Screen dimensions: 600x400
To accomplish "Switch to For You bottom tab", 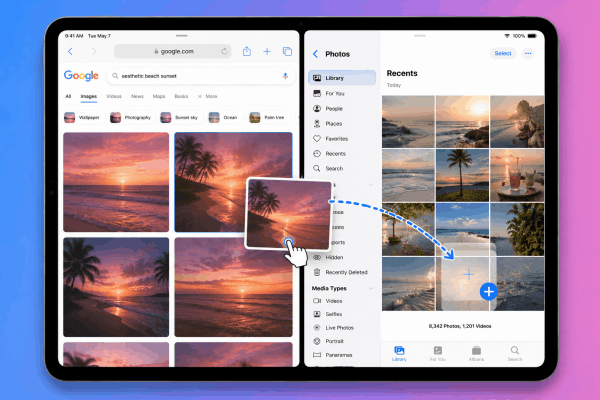I will tap(438, 353).
